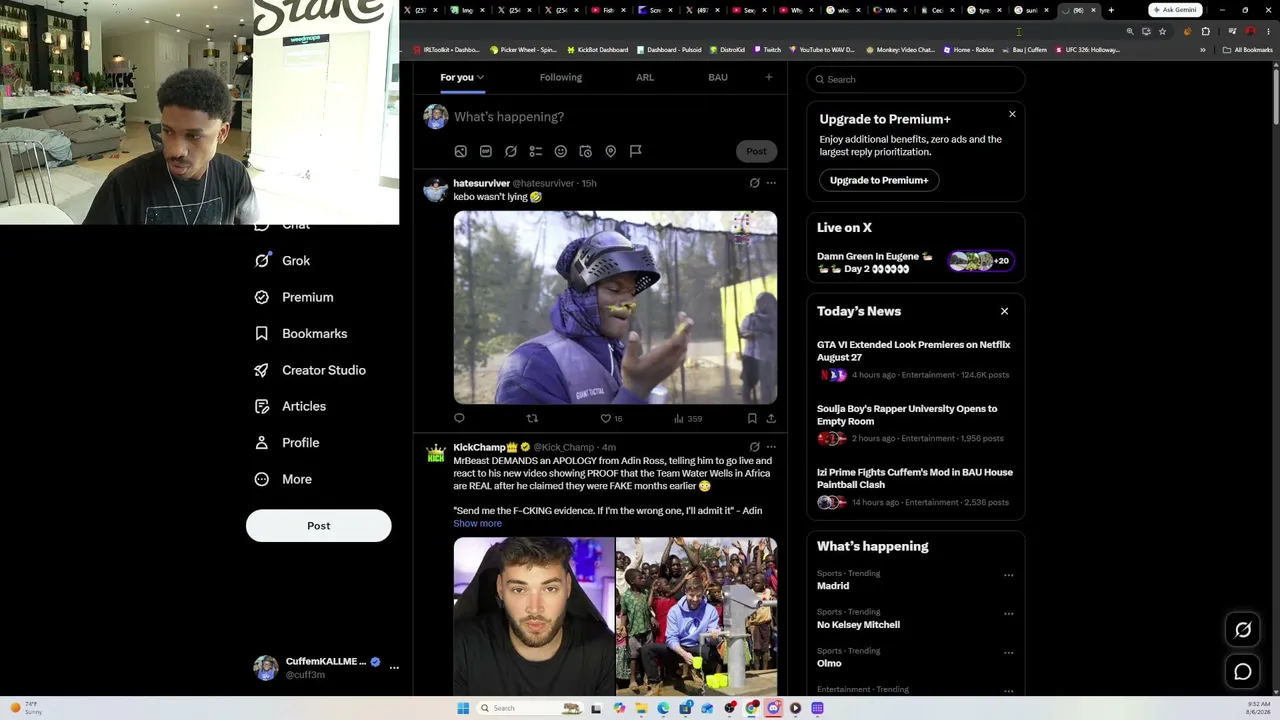This screenshot has width=1280, height=720.
Task: Open options for the Madrid trend
Action: coord(1008,575)
